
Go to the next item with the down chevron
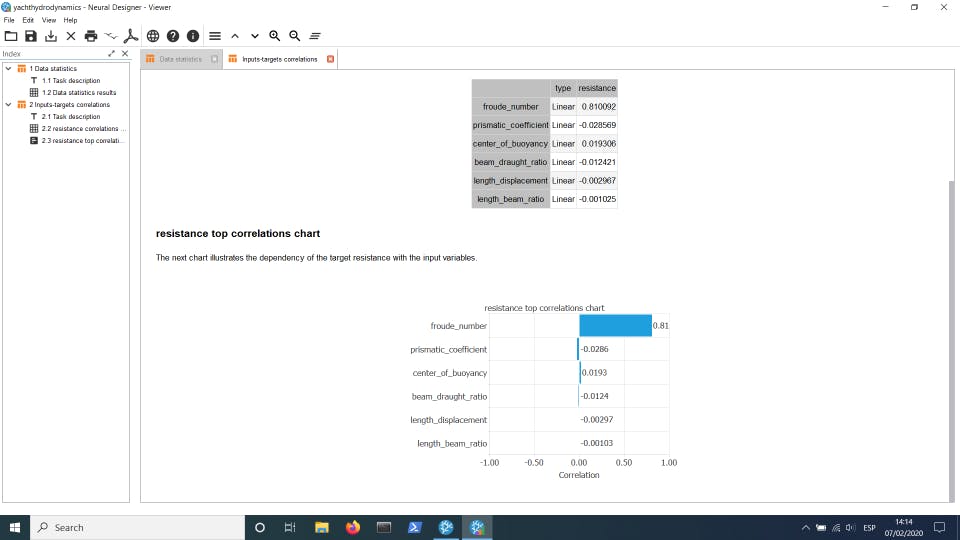[x=255, y=36]
